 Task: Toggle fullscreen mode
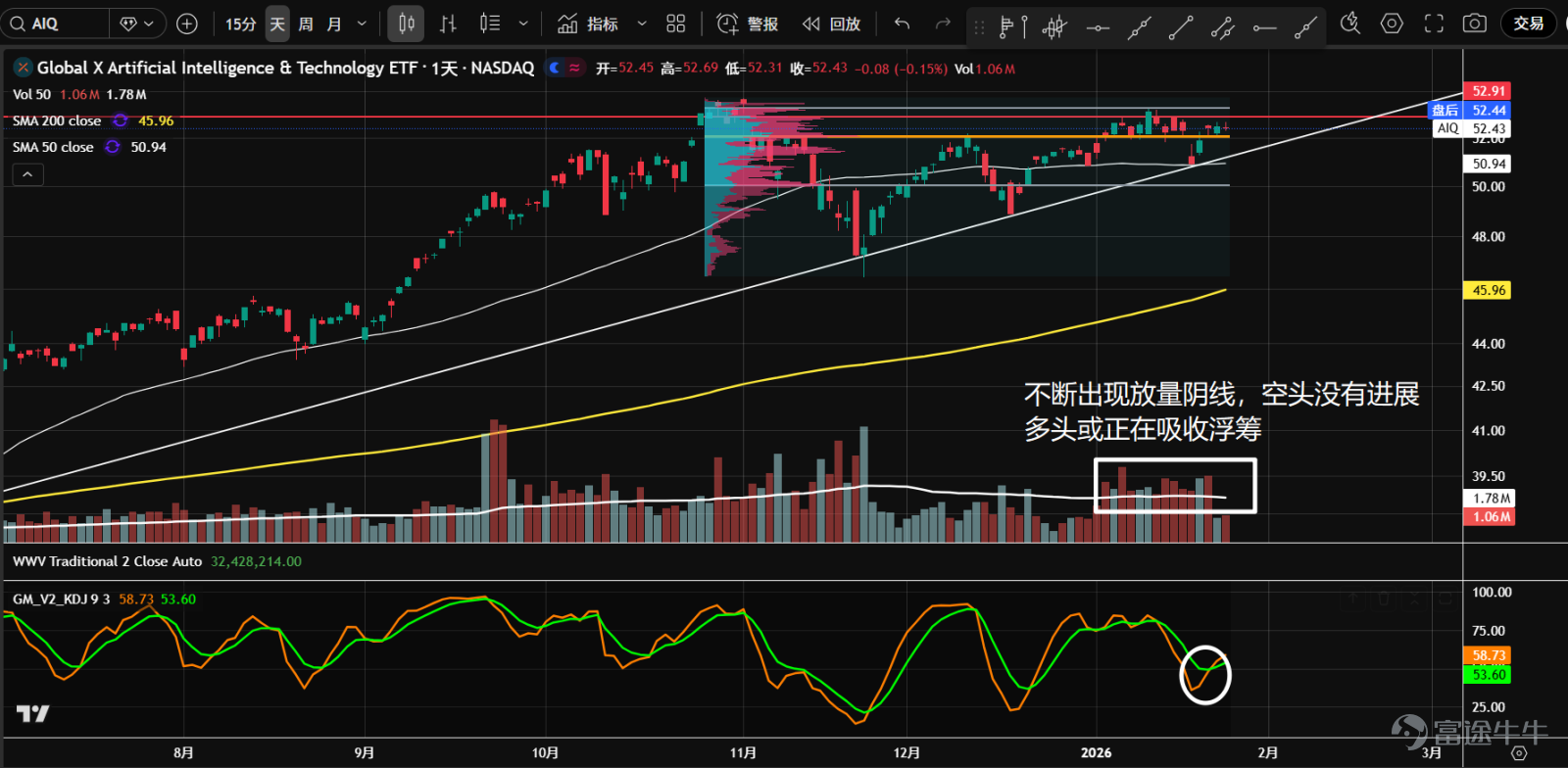pos(1434,24)
